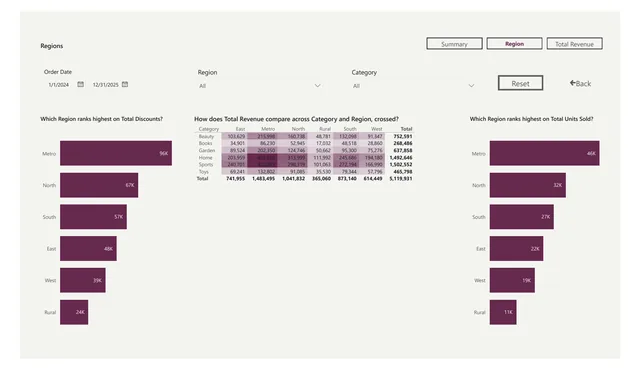Click the West column header in matrix
The width and height of the screenshot is (640, 370).
[x=377, y=129]
